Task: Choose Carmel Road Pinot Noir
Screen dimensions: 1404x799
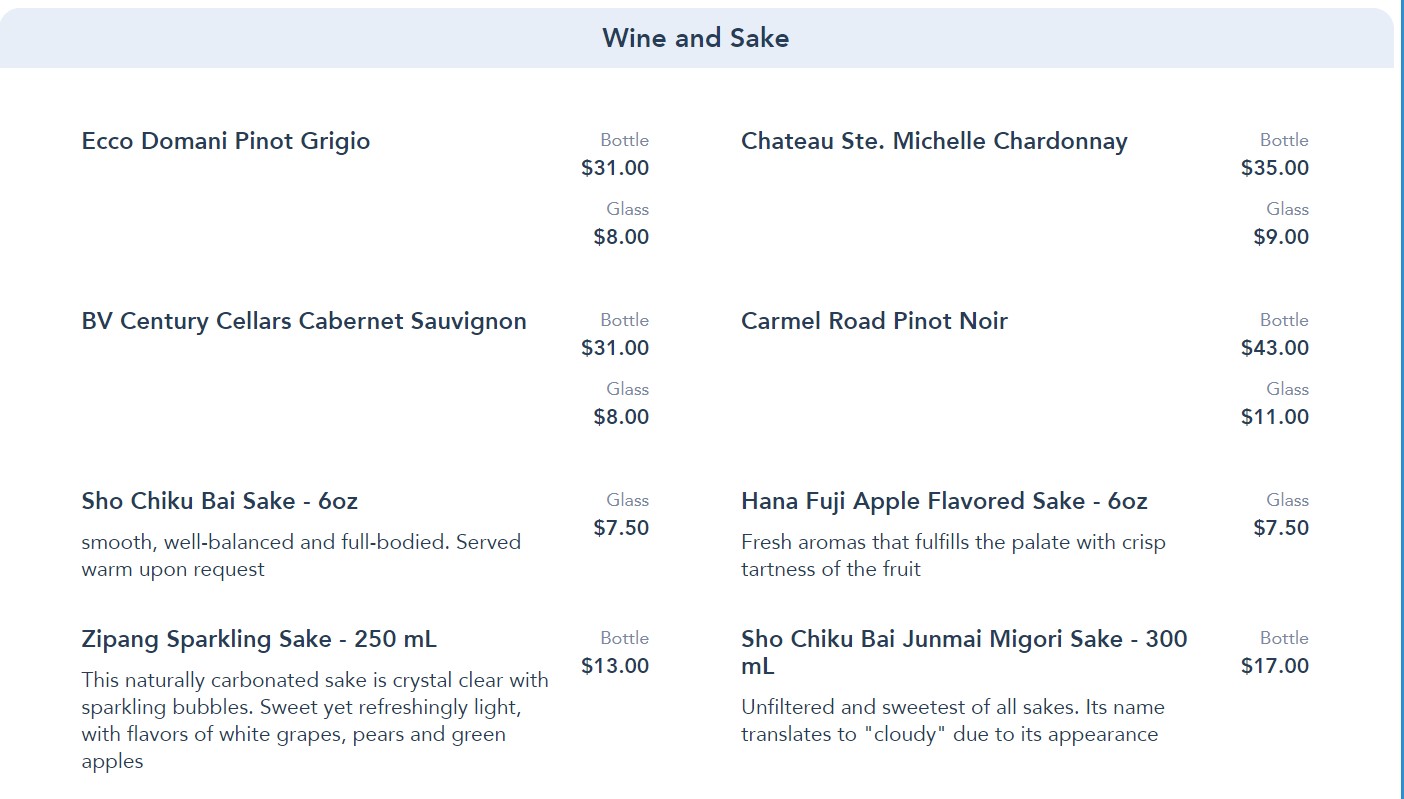Action: click(874, 321)
